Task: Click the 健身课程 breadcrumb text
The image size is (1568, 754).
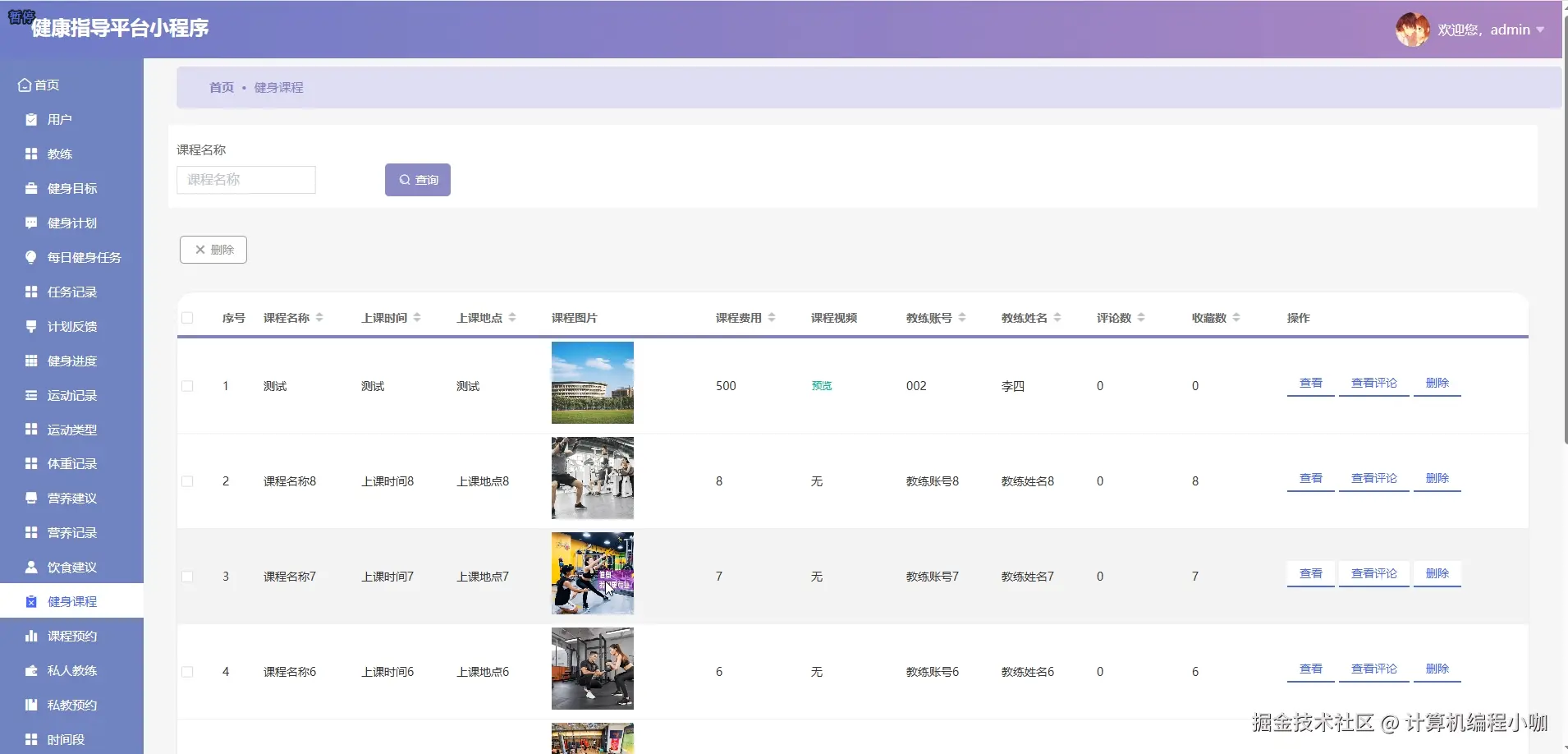Action: point(279,87)
